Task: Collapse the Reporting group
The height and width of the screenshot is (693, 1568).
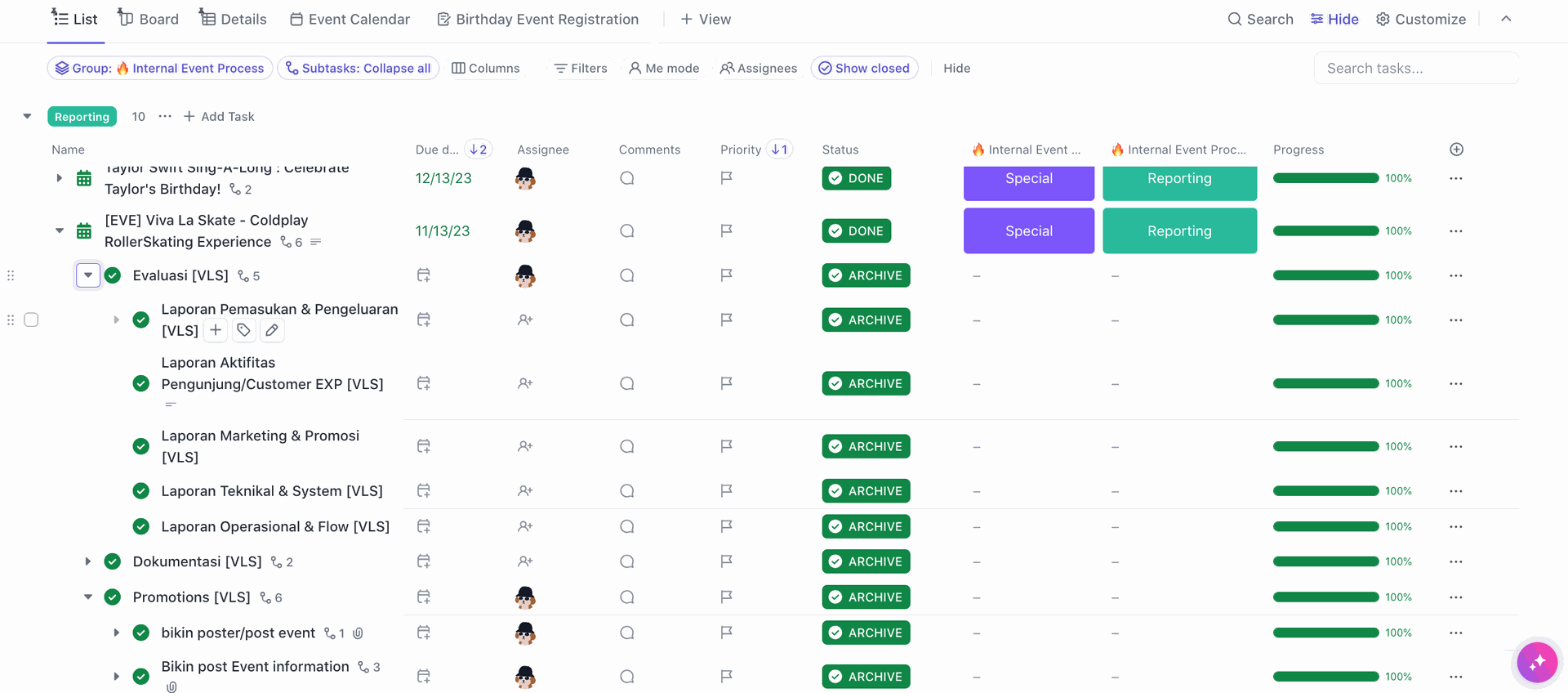Action: pyautogui.click(x=27, y=116)
